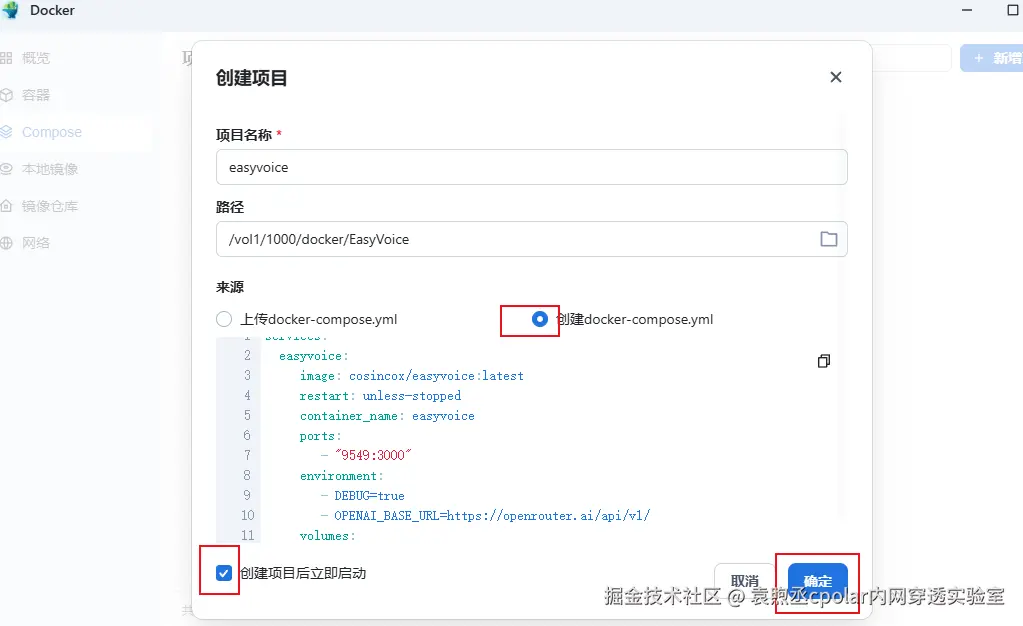Select 上传docker-compose.yml radio option
The width and height of the screenshot is (1023, 626).
(x=224, y=319)
